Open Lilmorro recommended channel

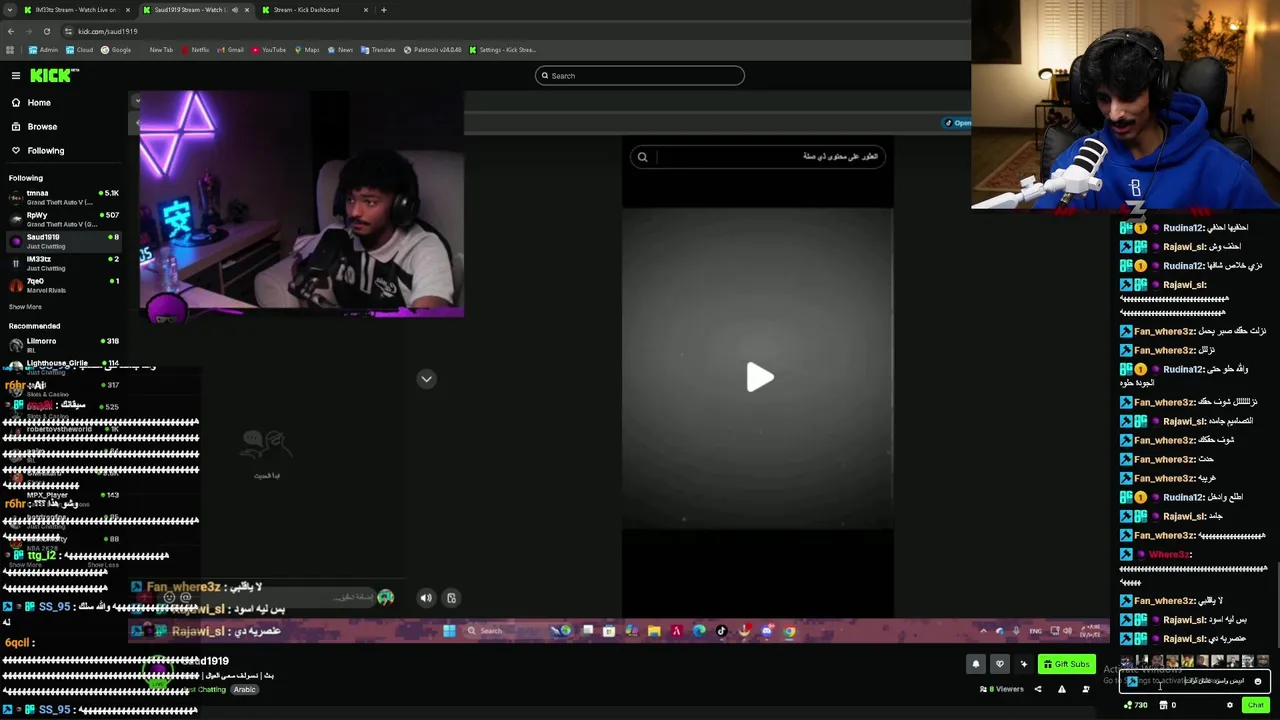tap(62, 345)
